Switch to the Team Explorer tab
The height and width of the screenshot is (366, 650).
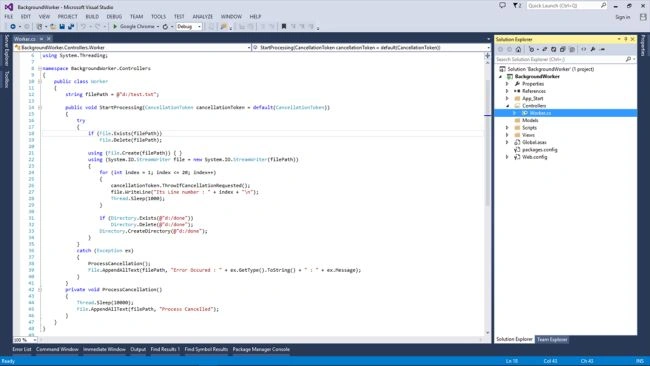click(x=552, y=339)
